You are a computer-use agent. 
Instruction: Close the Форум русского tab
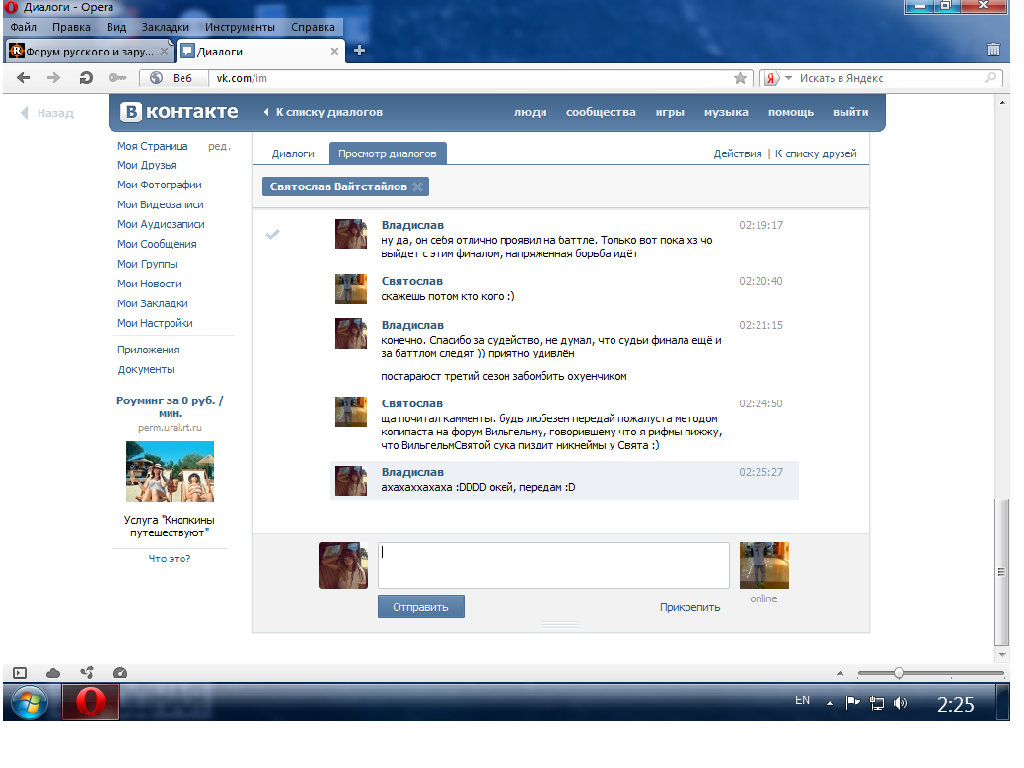click(165, 51)
